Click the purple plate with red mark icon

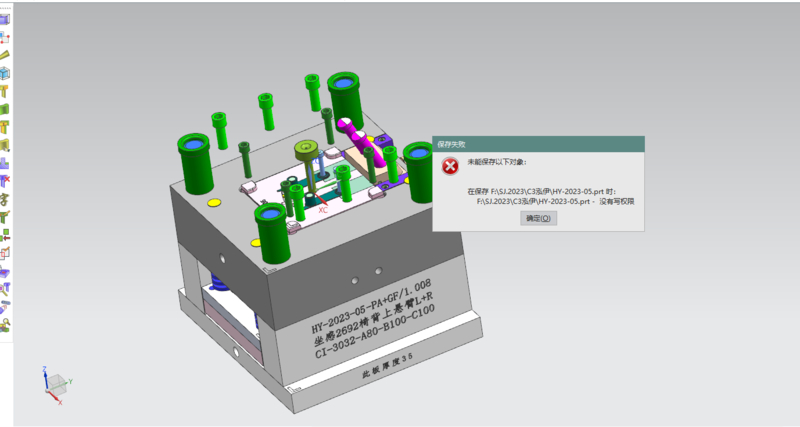(5, 271)
